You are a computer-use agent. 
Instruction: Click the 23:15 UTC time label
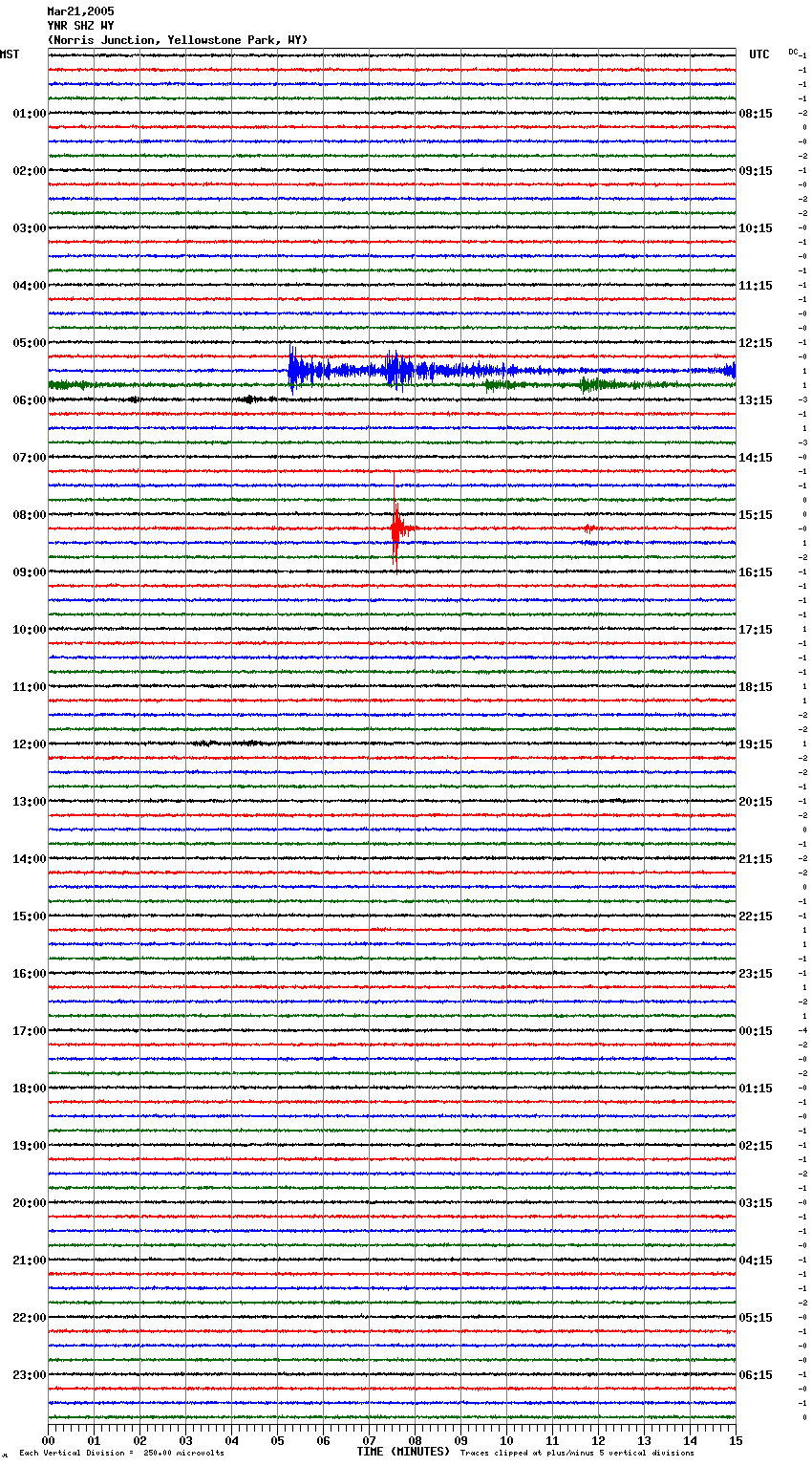(x=756, y=974)
